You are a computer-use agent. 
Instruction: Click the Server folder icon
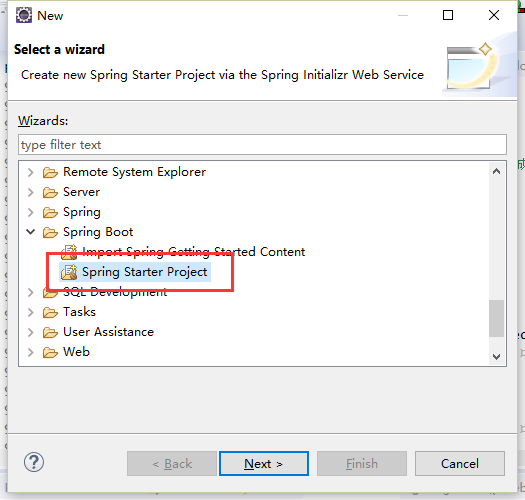coord(50,193)
